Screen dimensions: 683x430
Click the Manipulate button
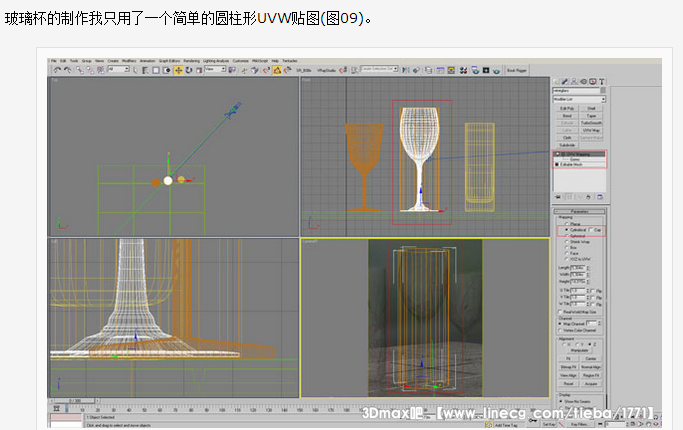[580, 350]
